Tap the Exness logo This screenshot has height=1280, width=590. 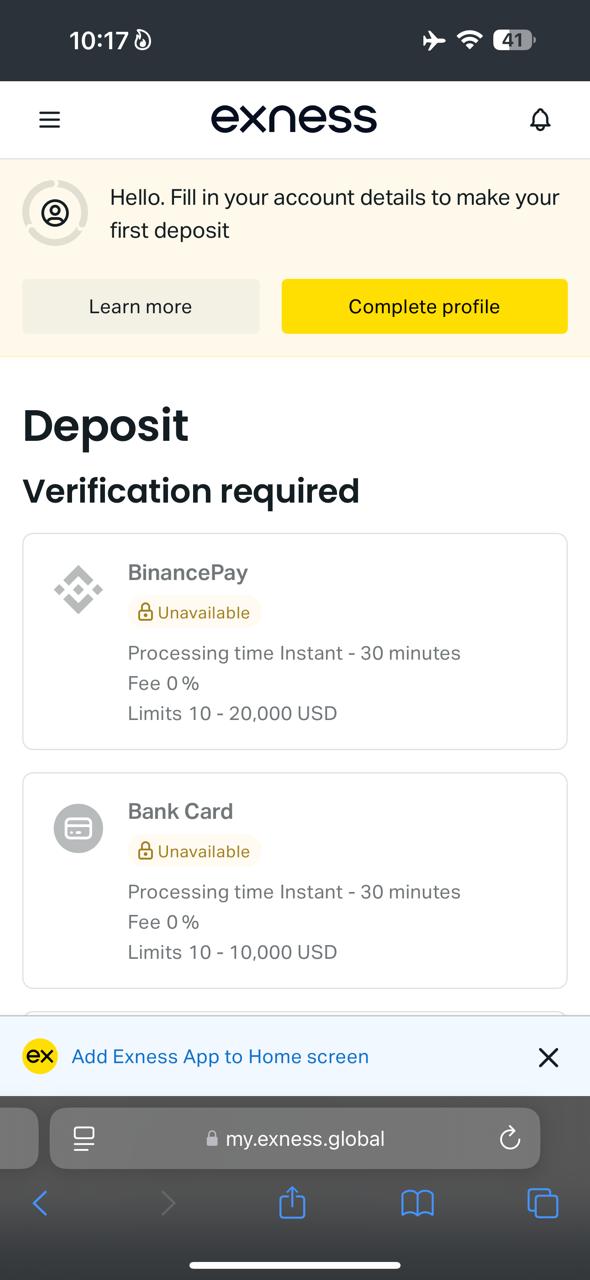294,119
